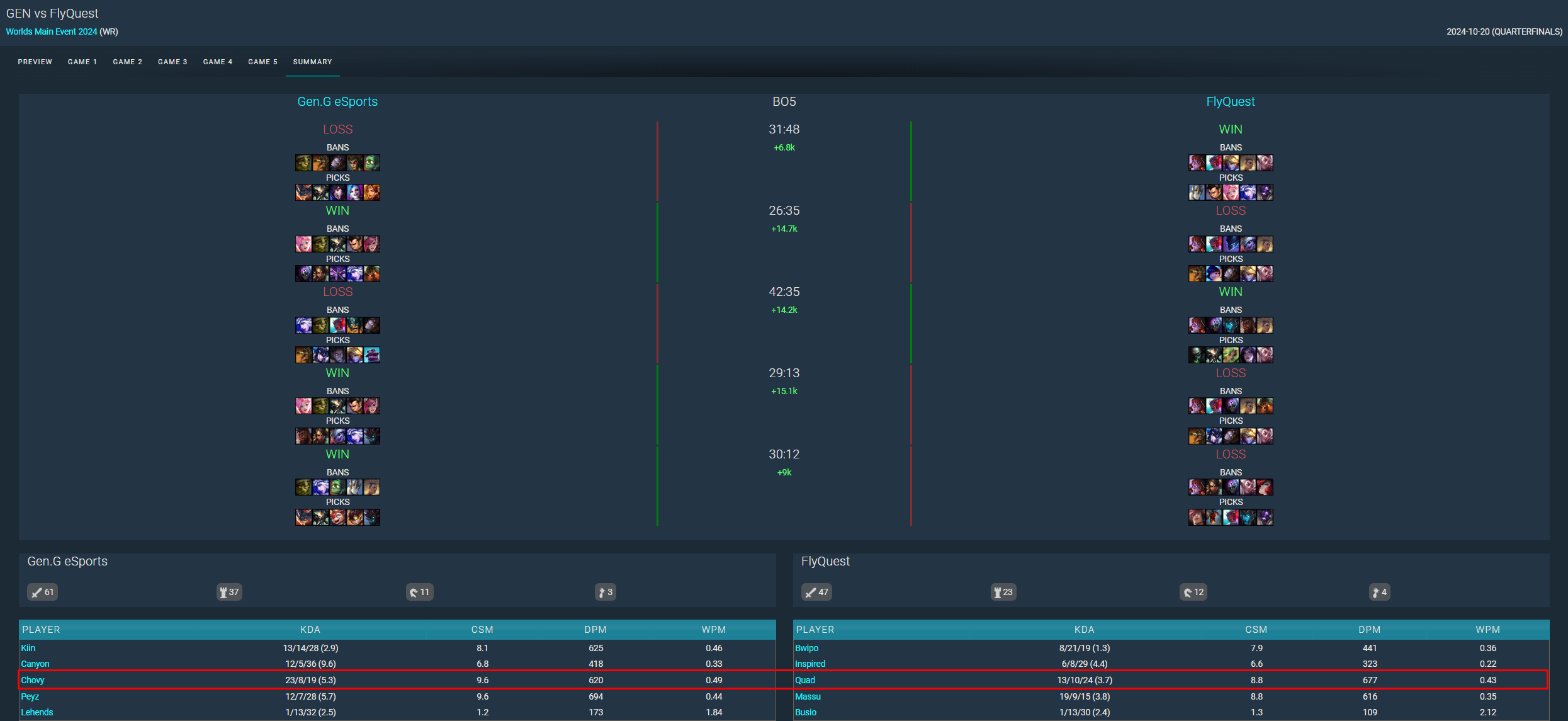Click Tristana in FlyQuest's game 2 bans
The image size is (1568, 721).
pyautogui.click(x=1248, y=244)
